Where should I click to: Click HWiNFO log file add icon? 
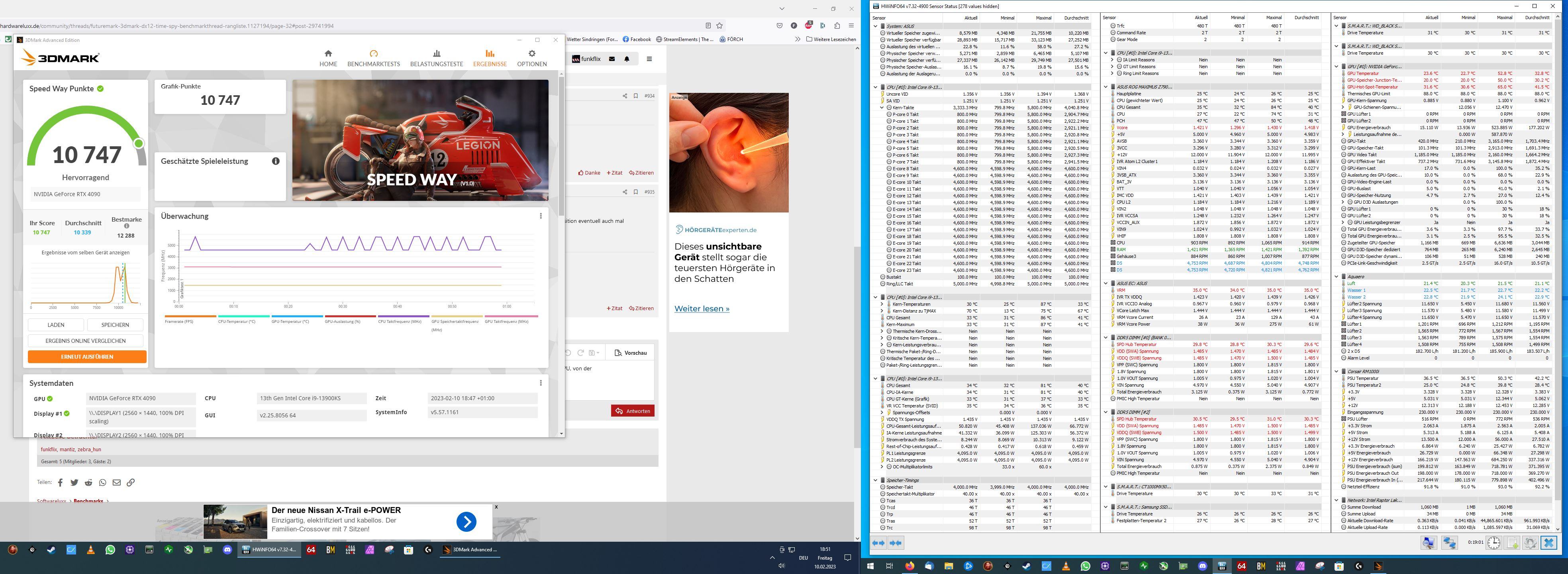(x=1512, y=543)
